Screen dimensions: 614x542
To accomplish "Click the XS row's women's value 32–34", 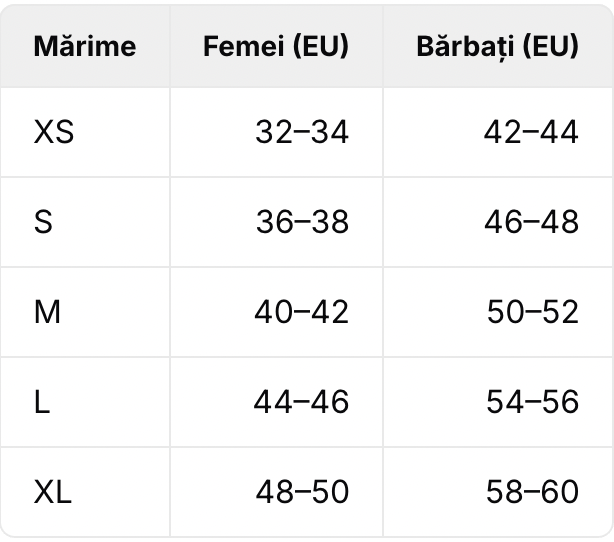I will tap(302, 132).
